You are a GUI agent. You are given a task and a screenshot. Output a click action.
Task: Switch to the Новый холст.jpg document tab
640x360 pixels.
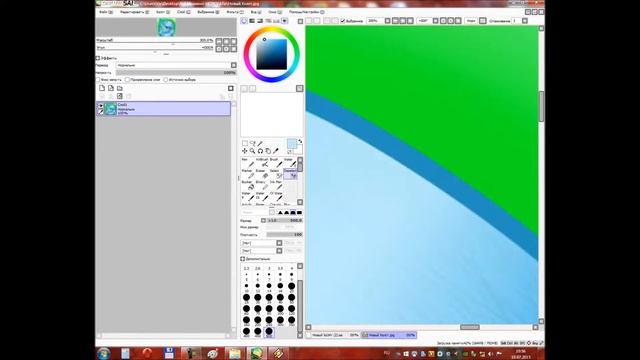click(389, 335)
